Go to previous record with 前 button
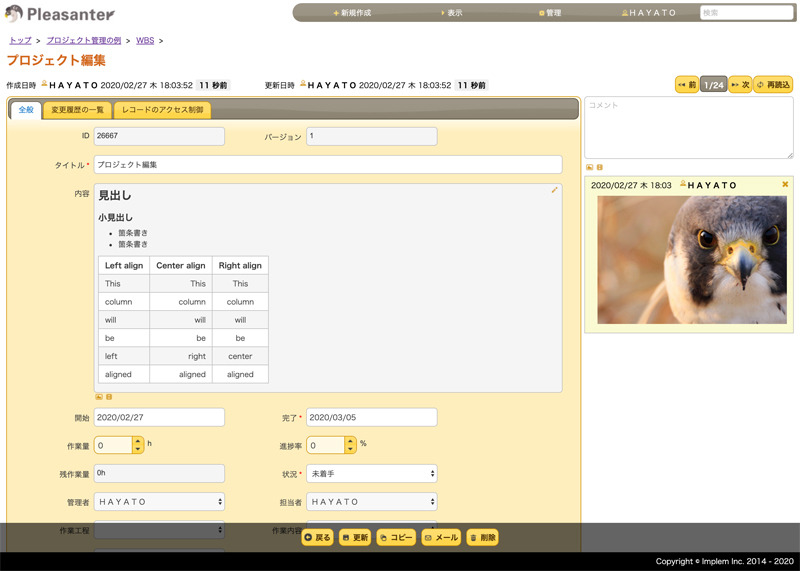Image resolution: width=800 pixels, height=571 pixels. (x=687, y=85)
